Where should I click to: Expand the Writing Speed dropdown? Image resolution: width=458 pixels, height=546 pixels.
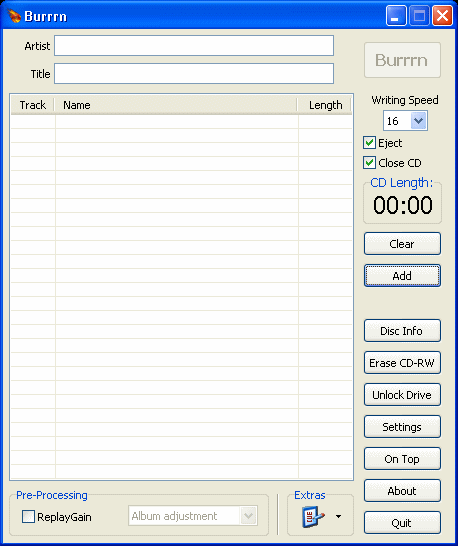(x=418, y=121)
